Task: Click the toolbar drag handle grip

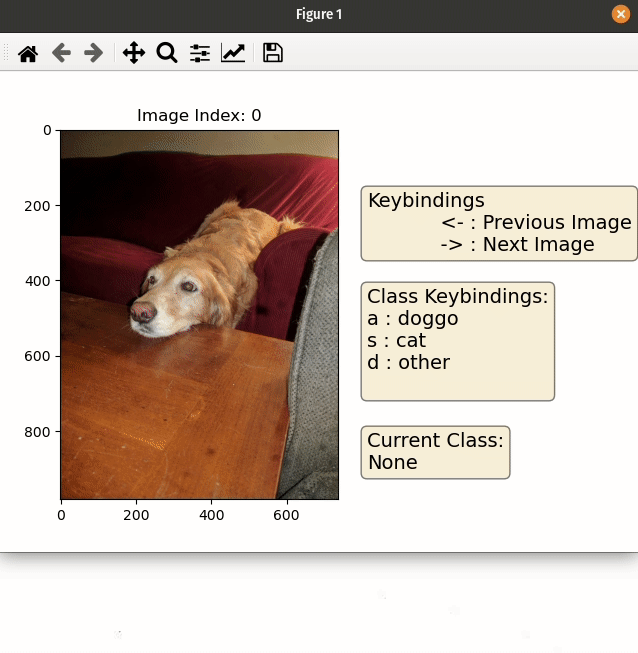Action: coord(6,53)
